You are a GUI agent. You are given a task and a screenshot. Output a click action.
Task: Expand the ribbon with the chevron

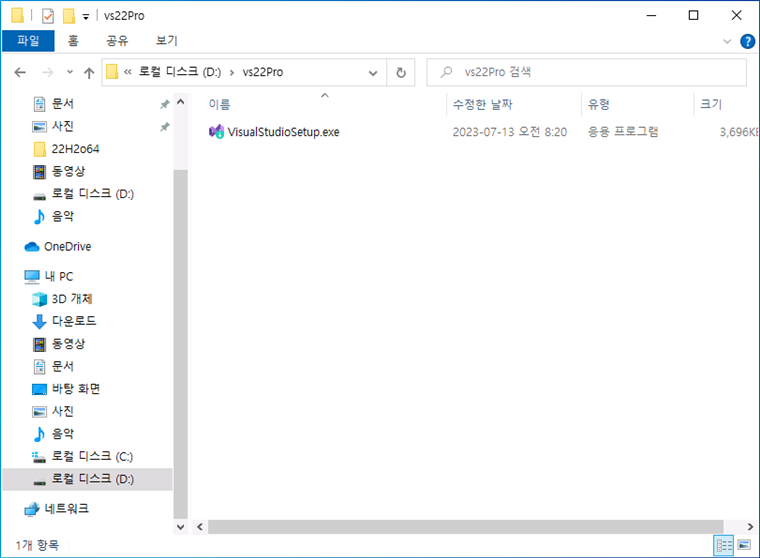click(727, 41)
